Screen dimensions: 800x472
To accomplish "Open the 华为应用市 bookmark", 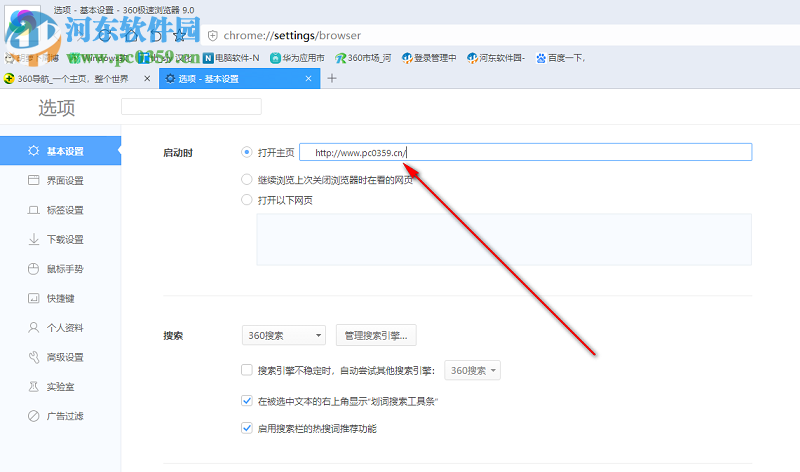I will [x=297, y=58].
